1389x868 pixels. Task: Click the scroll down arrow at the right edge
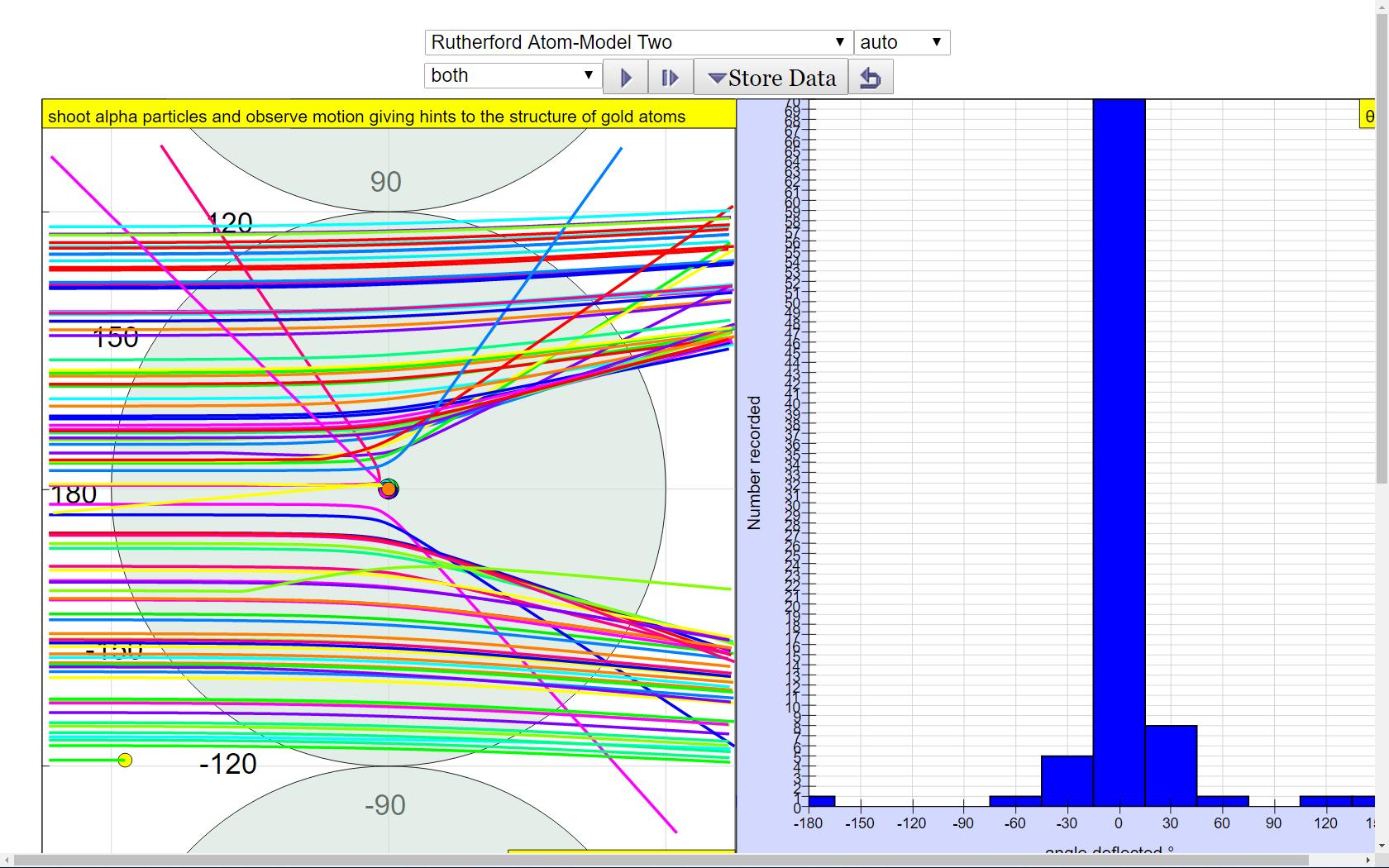[1382, 847]
